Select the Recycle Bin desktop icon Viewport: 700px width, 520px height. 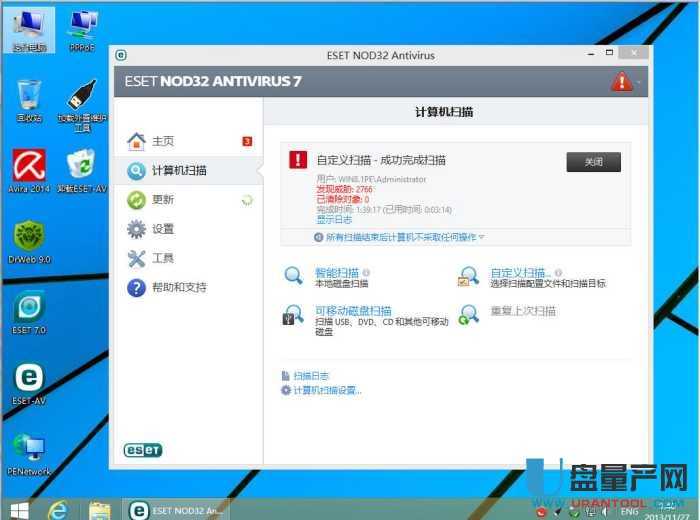point(29,98)
